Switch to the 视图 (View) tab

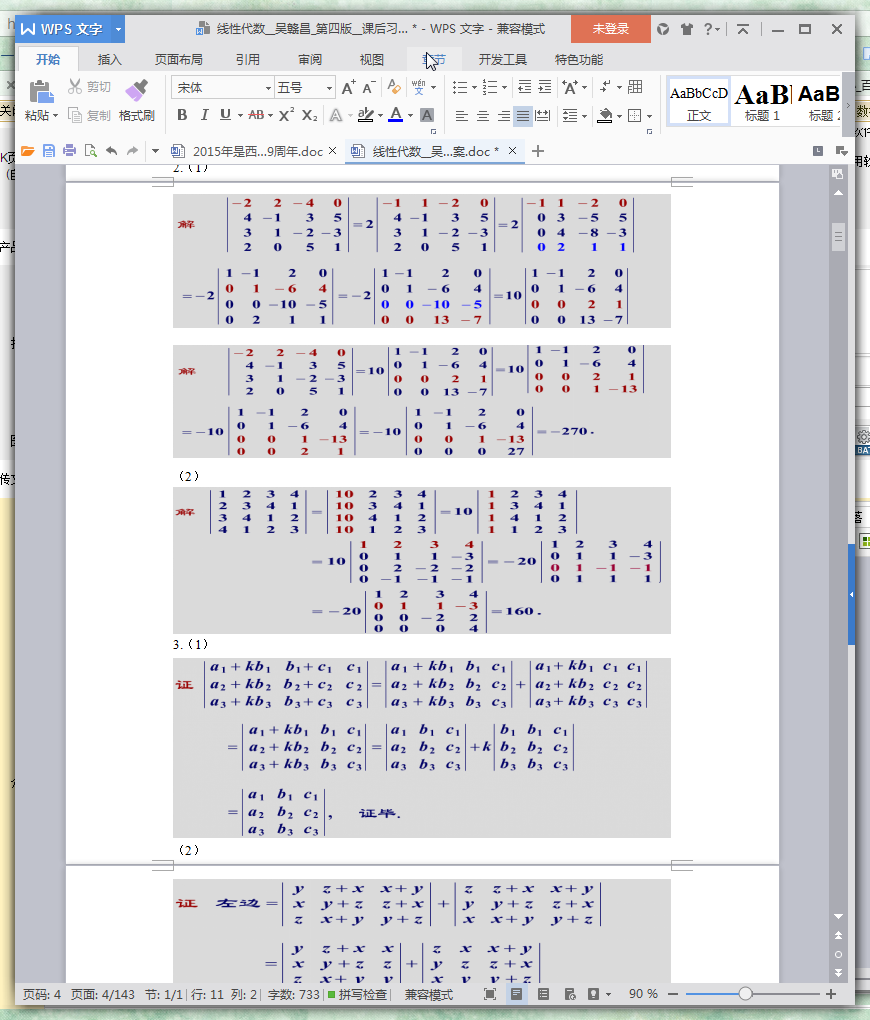[x=372, y=60]
